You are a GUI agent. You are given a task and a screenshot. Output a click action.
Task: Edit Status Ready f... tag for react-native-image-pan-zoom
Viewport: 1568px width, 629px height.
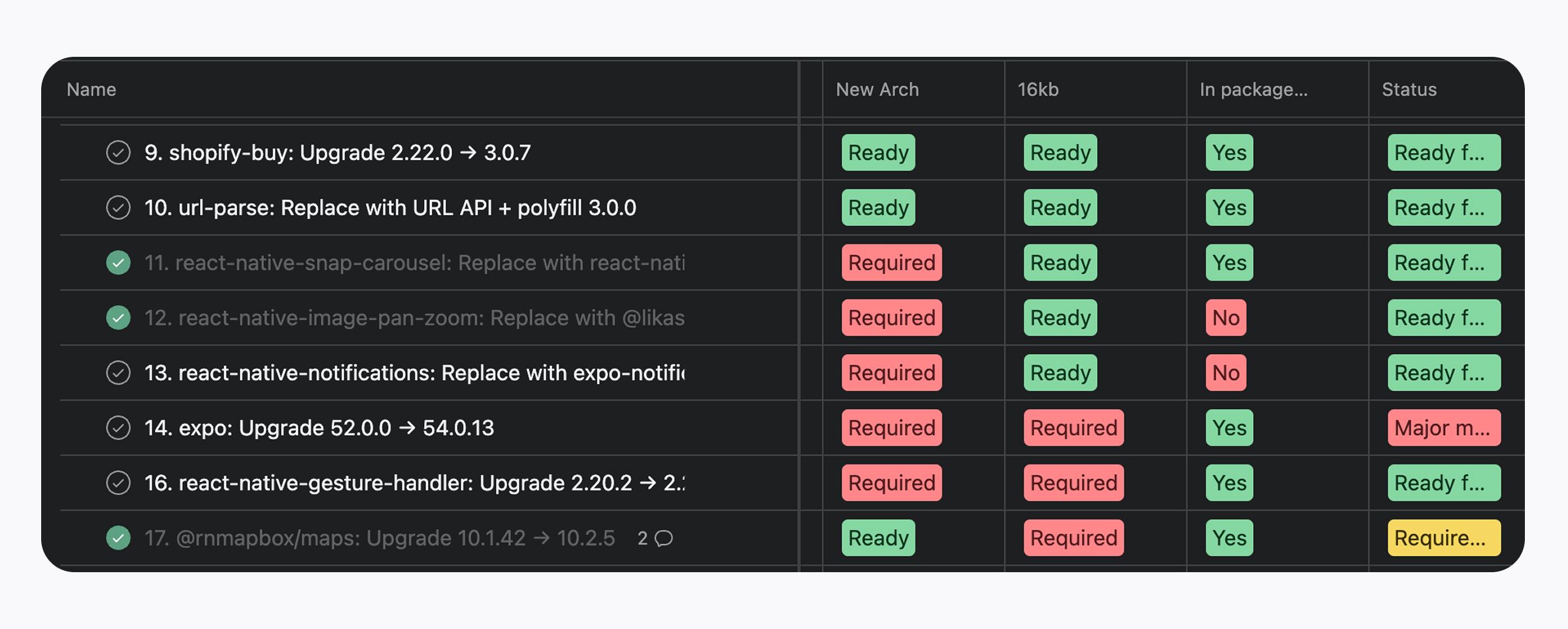tap(1445, 317)
